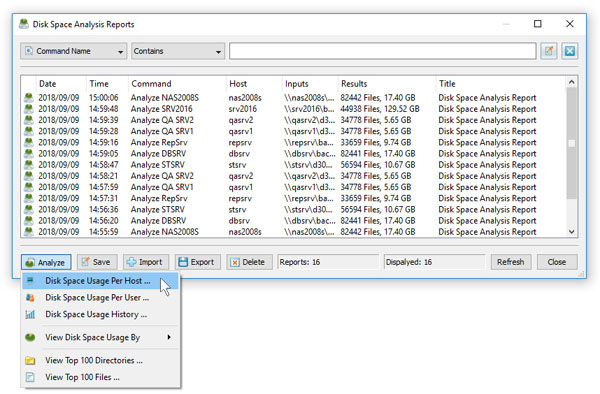
Task: Sort by the Command column header
Action: click(x=177, y=84)
